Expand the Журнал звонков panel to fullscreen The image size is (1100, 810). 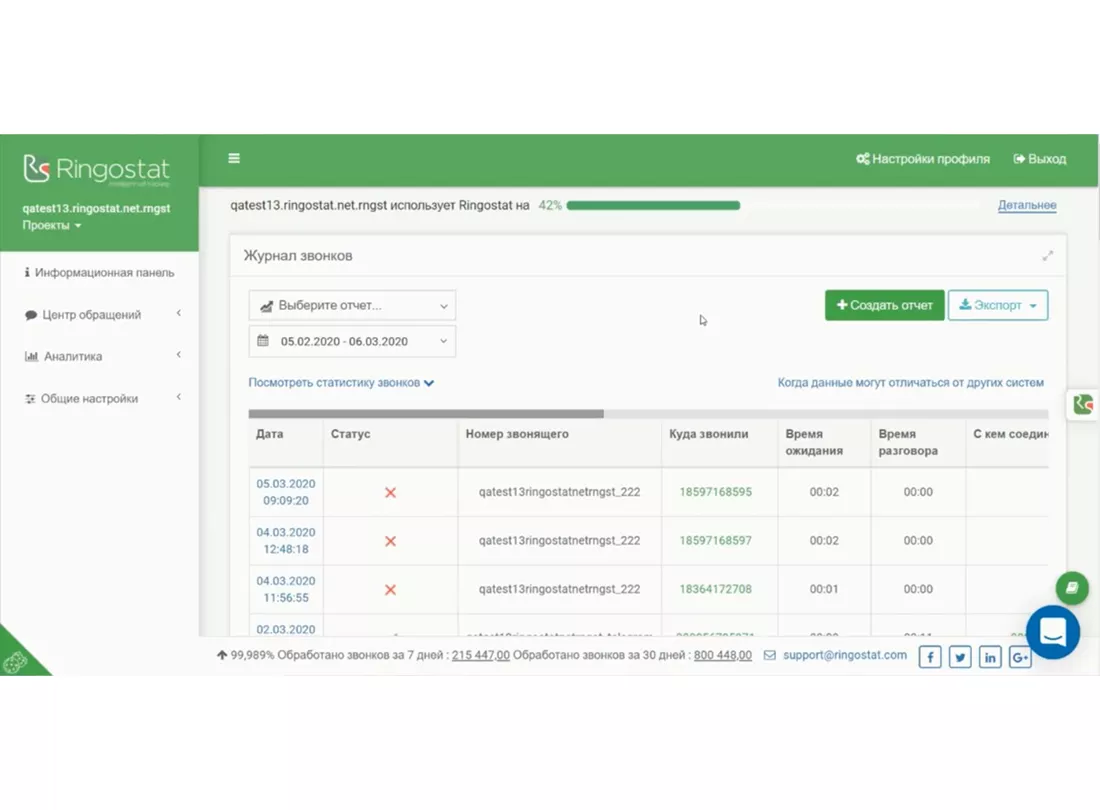[x=1047, y=256]
